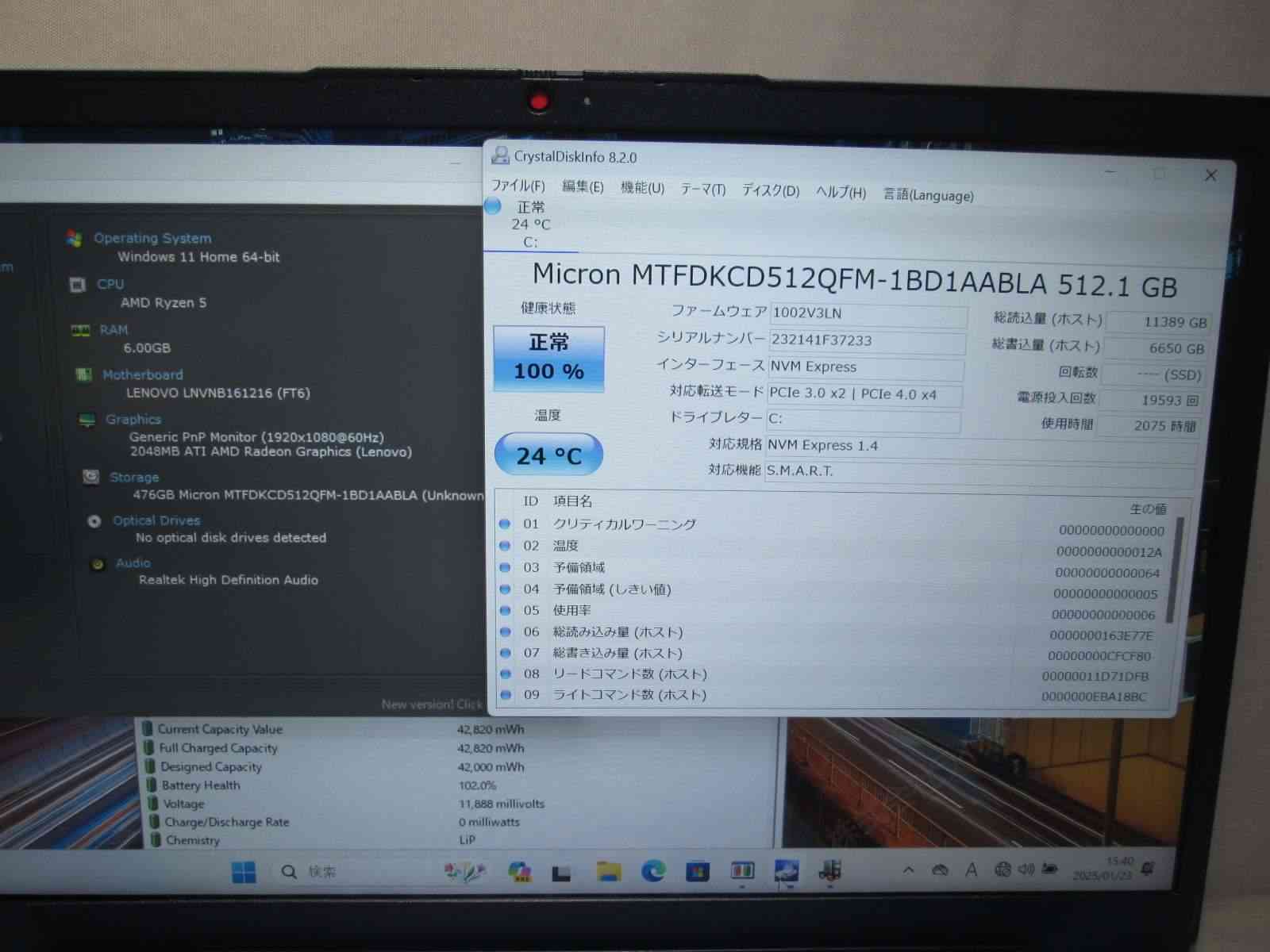Open the Windows Start menu
Screen dimensions: 1270x952
pyautogui.click(x=244, y=872)
